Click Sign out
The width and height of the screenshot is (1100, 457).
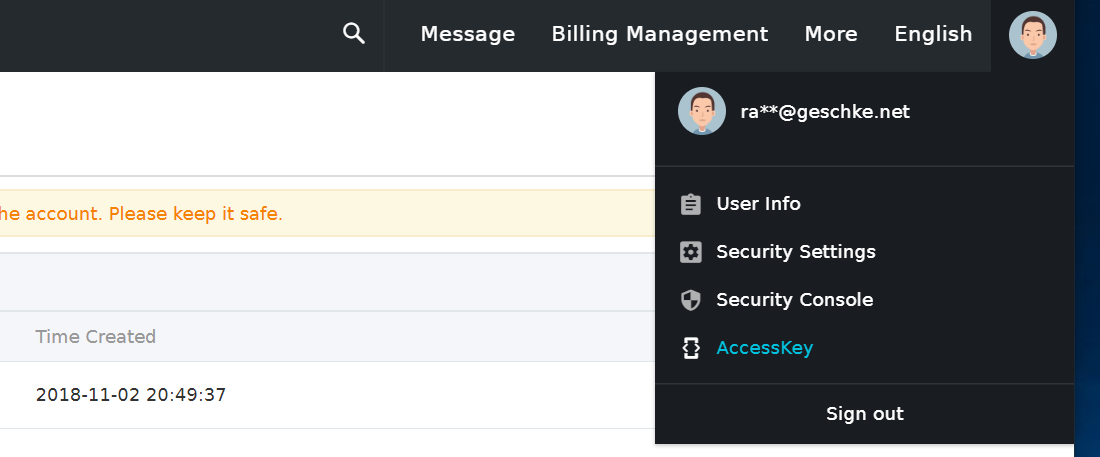865,413
